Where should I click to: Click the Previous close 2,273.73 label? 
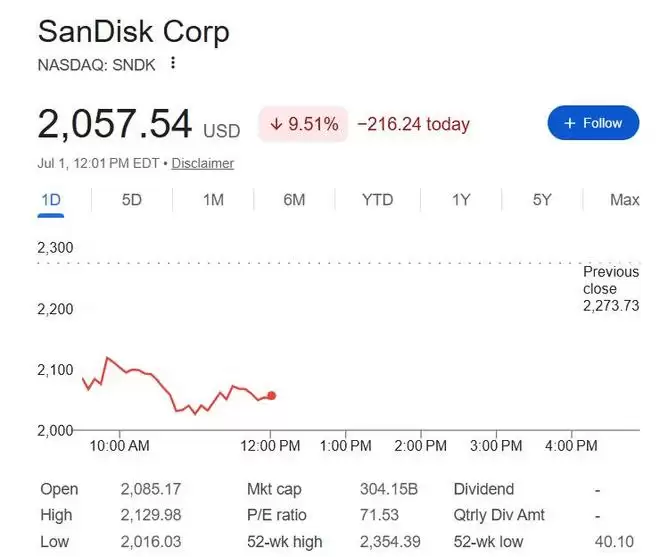tap(611, 289)
